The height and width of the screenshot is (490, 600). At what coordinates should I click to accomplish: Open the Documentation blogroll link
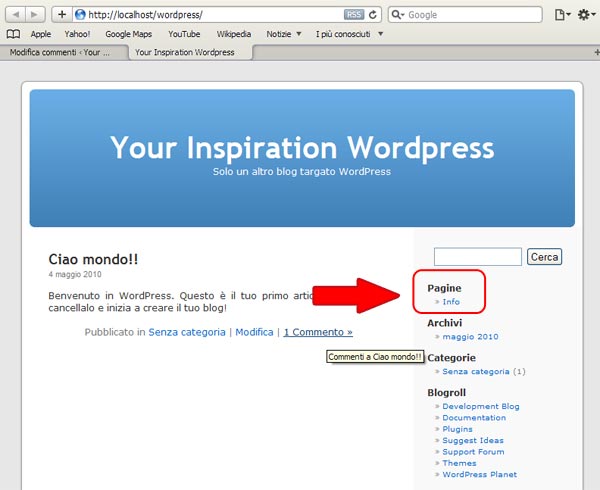pos(474,418)
